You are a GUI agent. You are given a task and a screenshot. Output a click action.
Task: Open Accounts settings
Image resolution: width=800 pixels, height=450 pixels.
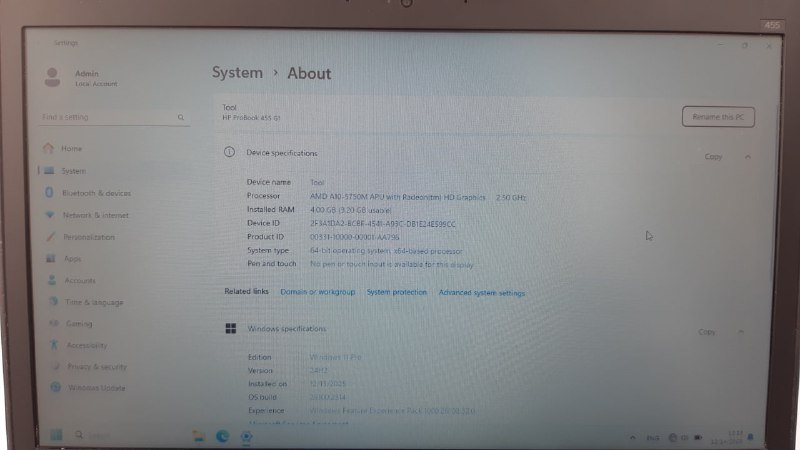[80, 281]
